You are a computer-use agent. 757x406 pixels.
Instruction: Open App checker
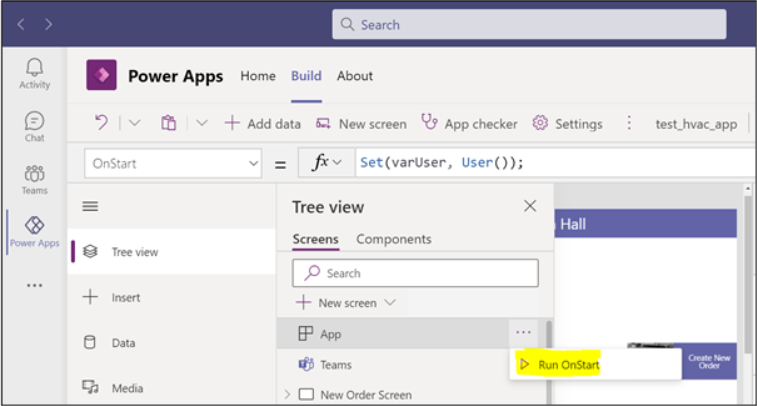(x=469, y=123)
